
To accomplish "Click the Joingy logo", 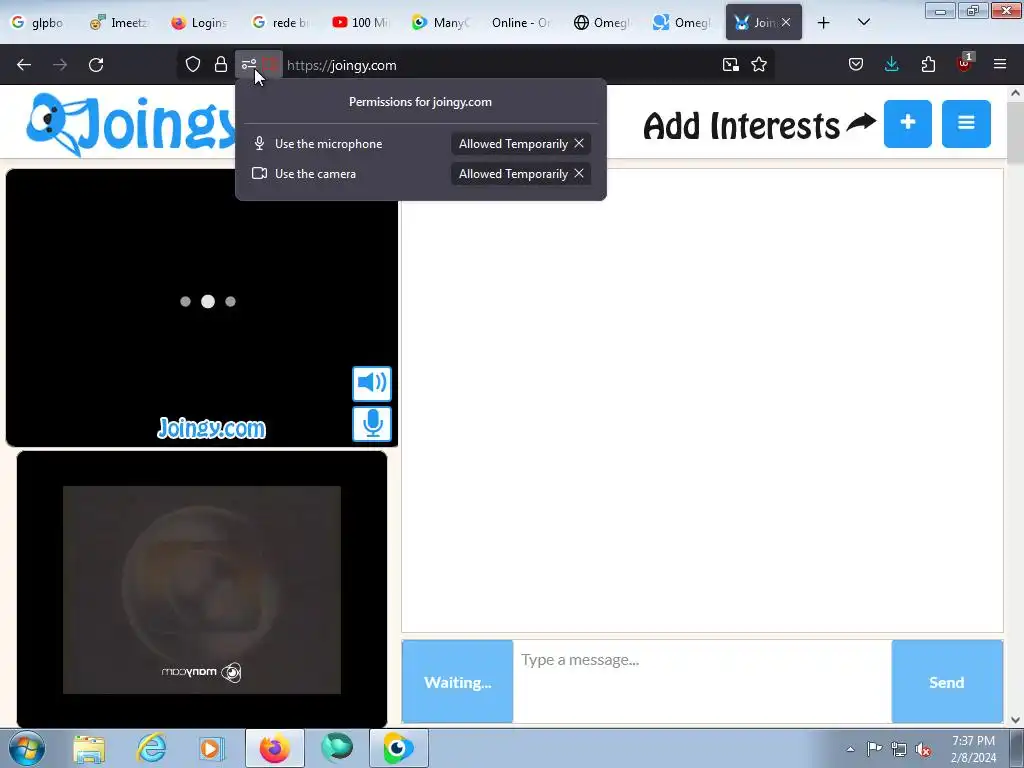I will [131, 124].
